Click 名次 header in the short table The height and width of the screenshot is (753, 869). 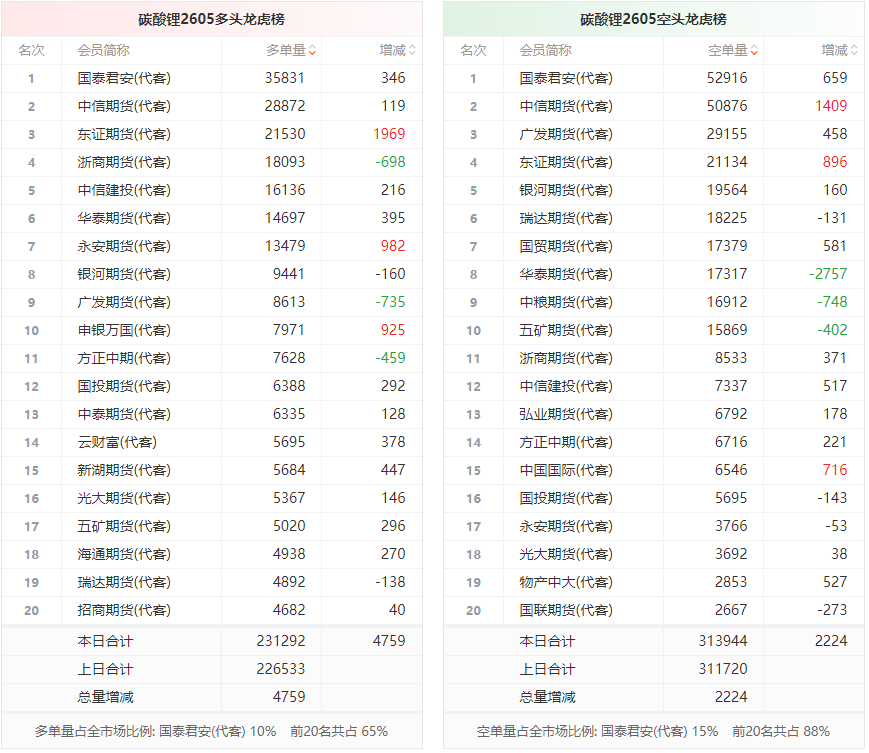pyautogui.click(x=473, y=50)
